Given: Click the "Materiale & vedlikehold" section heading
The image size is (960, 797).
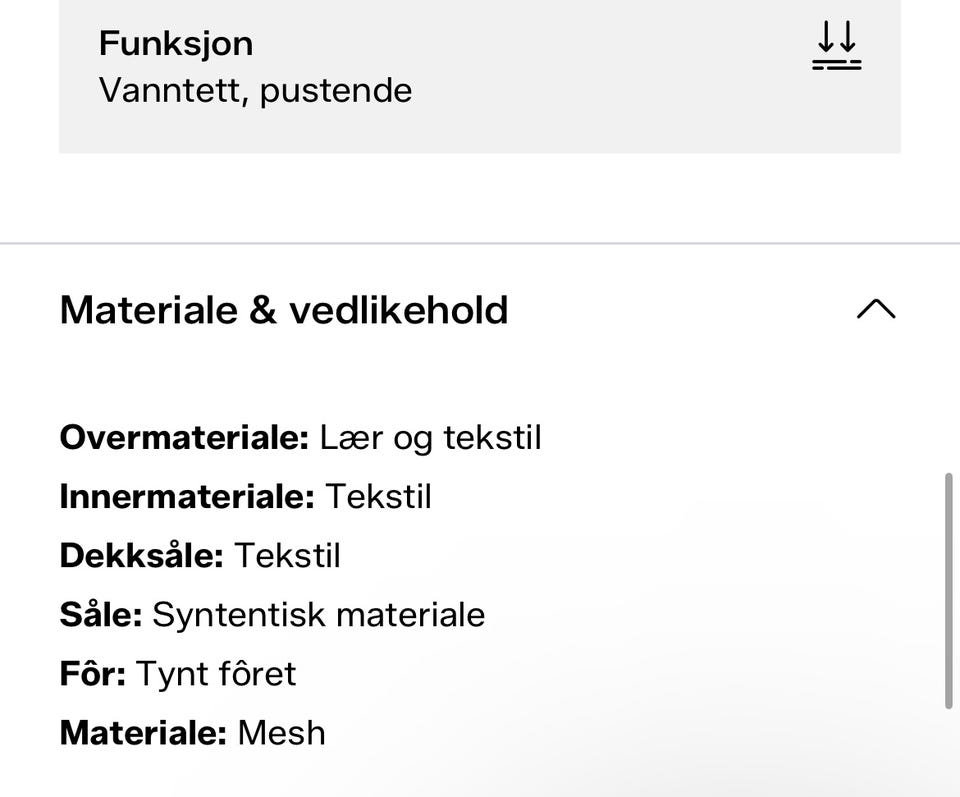Looking at the screenshot, I should [x=284, y=310].
